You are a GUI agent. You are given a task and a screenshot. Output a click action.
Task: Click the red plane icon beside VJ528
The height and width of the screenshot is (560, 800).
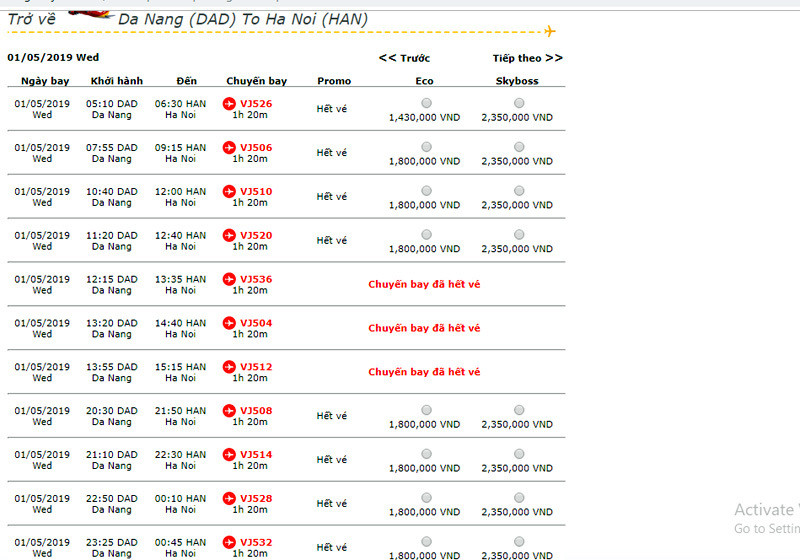point(229,498)
